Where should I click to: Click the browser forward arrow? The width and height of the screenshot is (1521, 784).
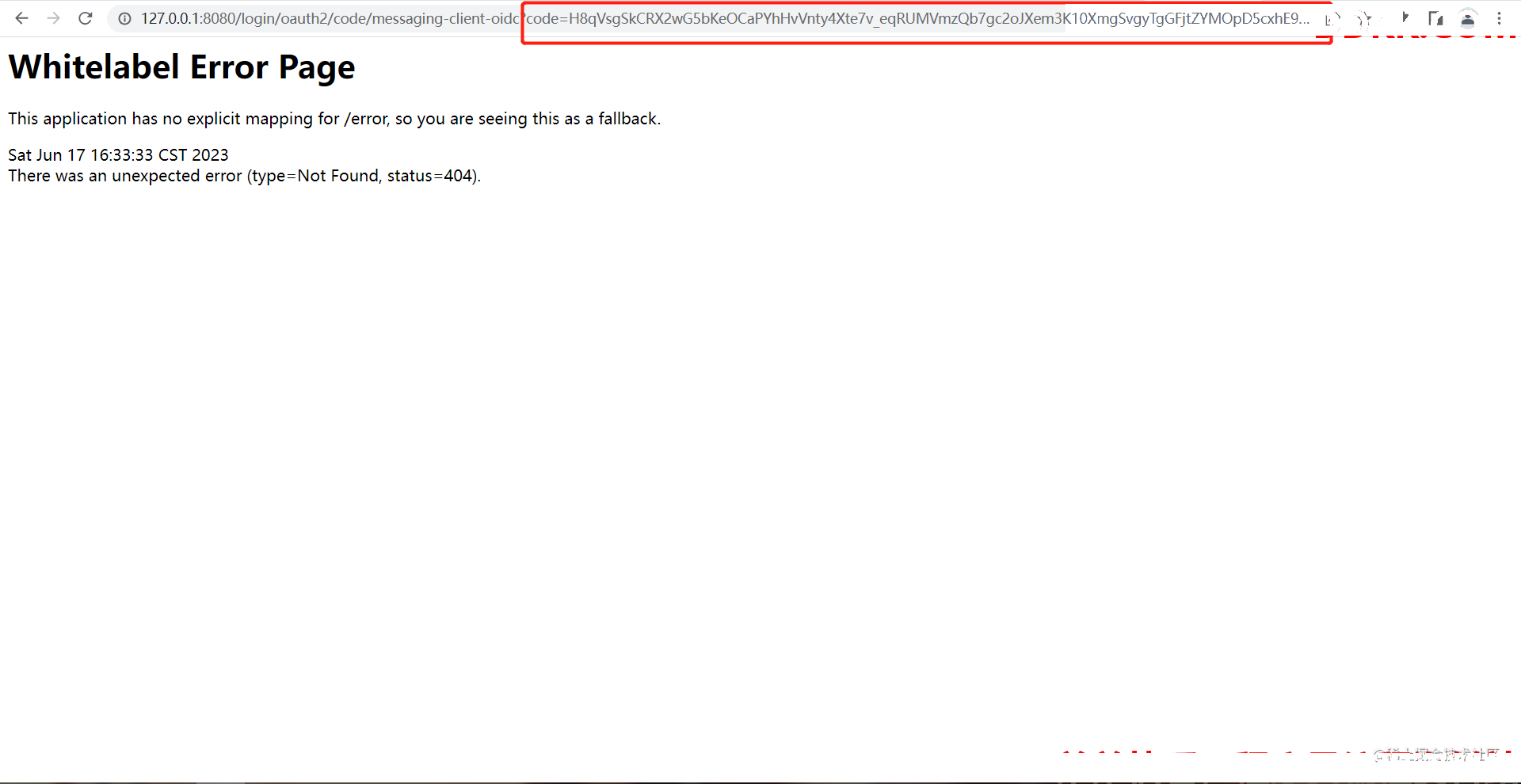53,18
